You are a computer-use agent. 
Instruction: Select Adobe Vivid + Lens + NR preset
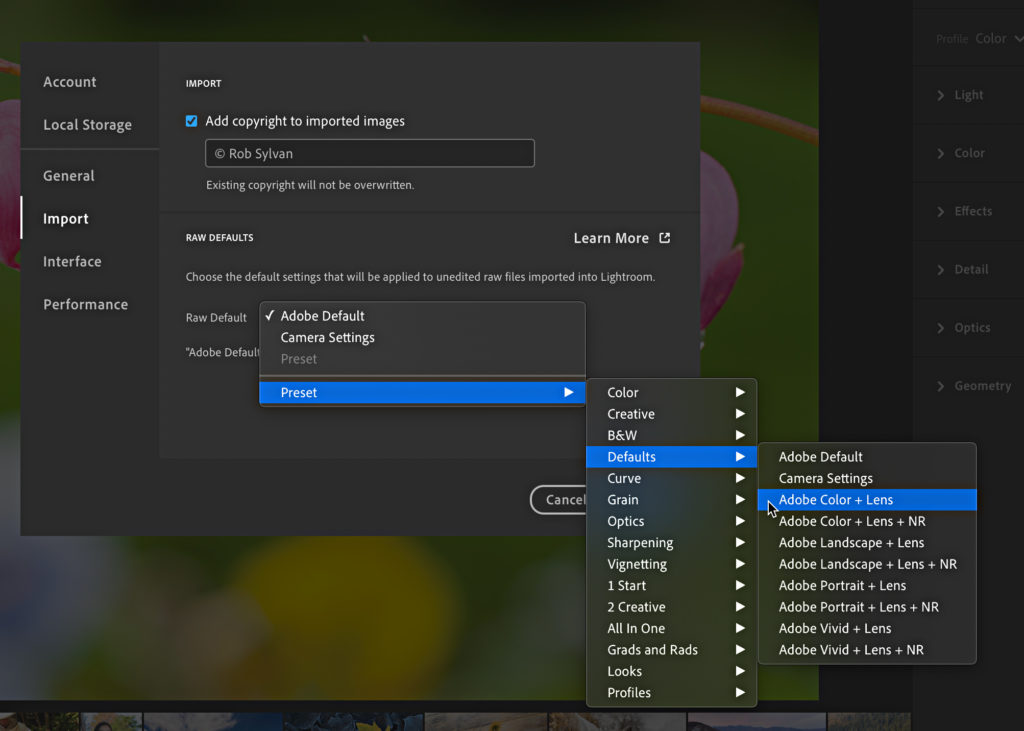[867, 650]
